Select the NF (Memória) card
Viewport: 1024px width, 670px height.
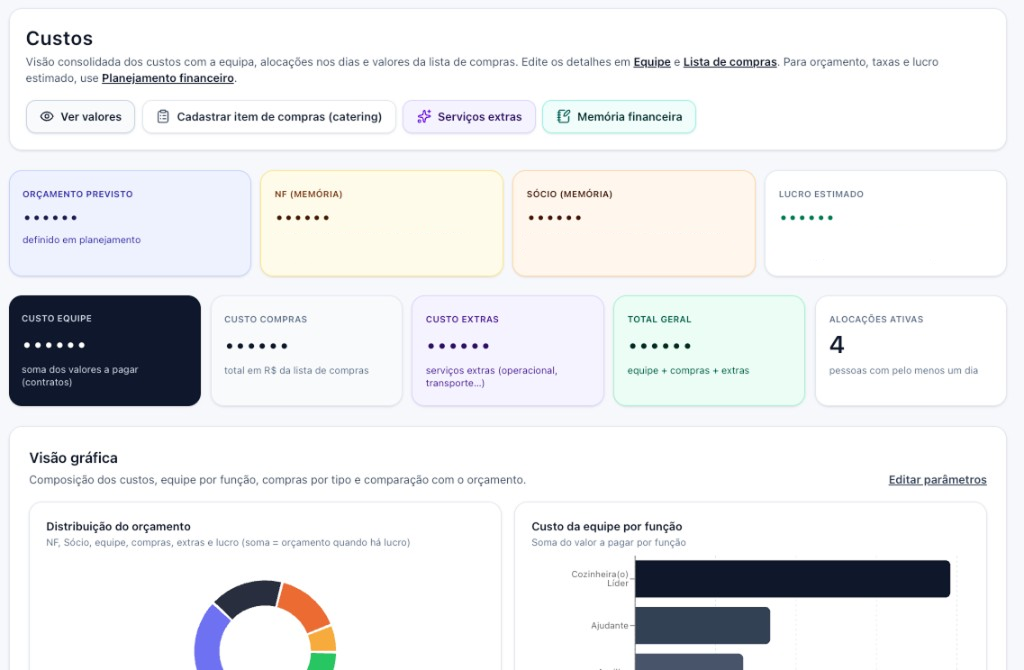click(x=381, y=223)
